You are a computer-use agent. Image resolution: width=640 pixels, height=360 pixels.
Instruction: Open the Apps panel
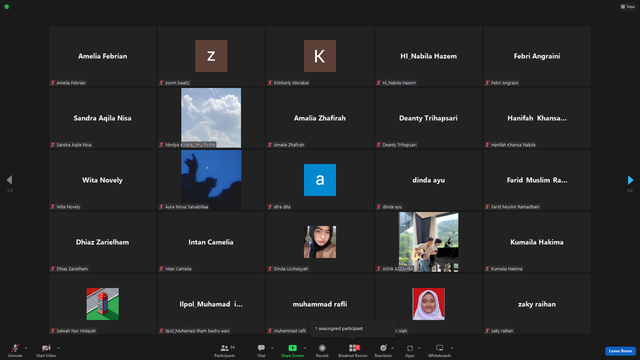pos(410,350)
